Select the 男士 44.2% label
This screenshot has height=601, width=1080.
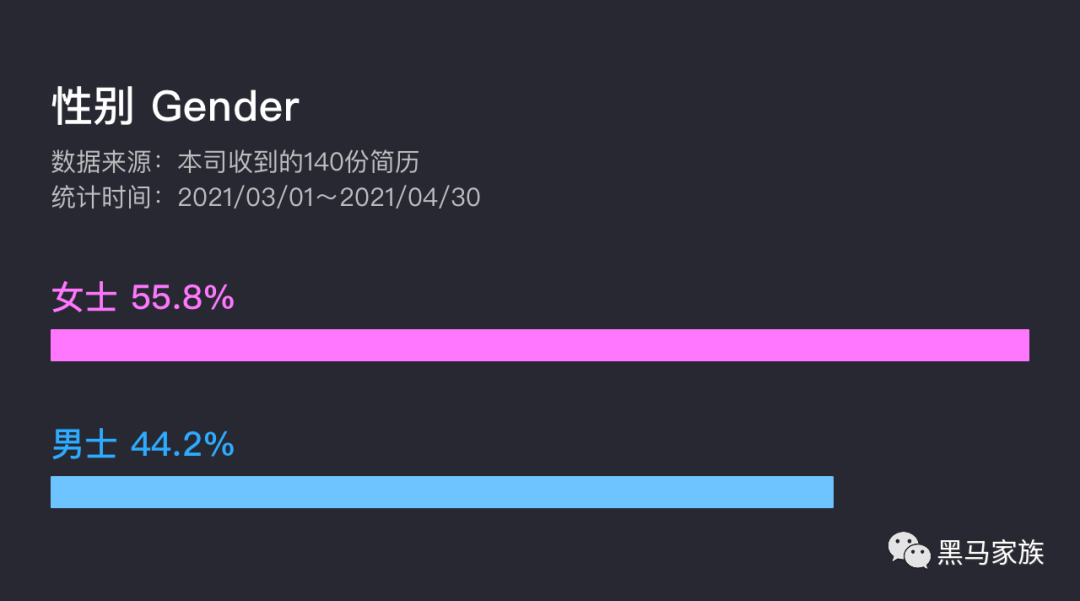pos(143,444)
